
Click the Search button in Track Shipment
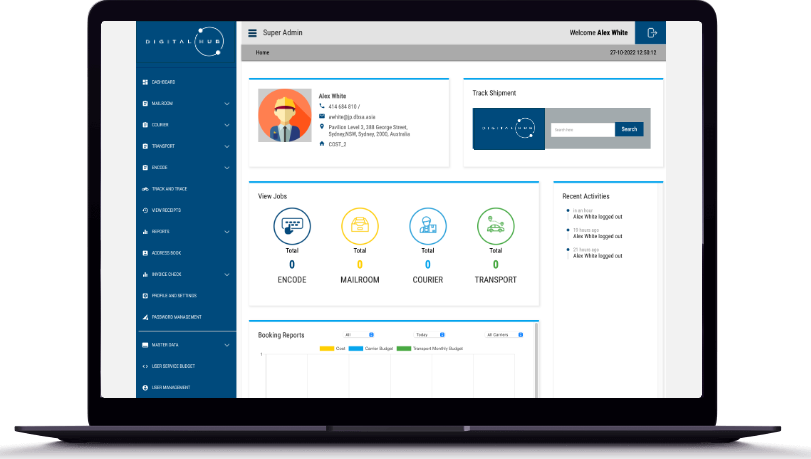(629, 129)
